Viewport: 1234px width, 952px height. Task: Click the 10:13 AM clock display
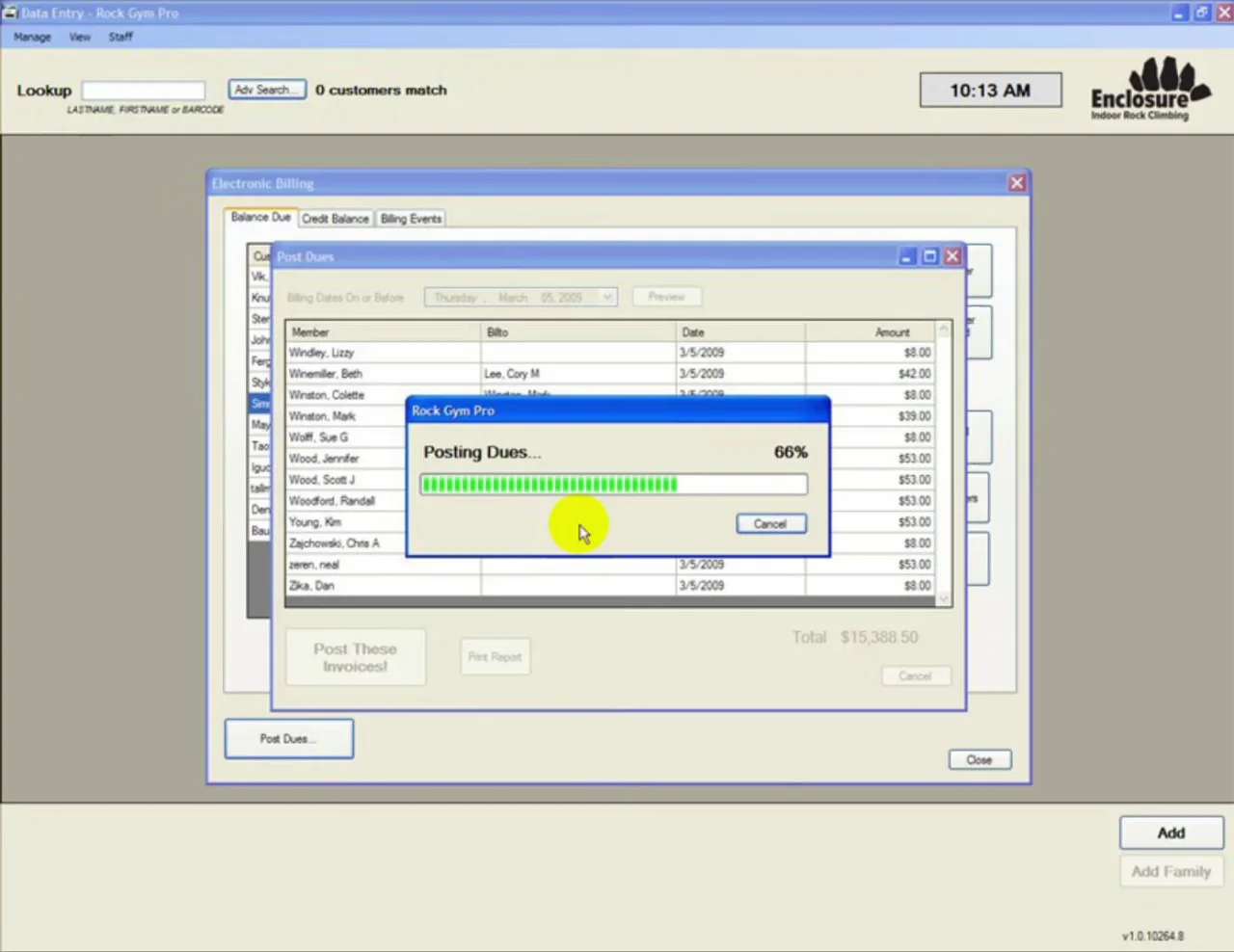(990, 90)
